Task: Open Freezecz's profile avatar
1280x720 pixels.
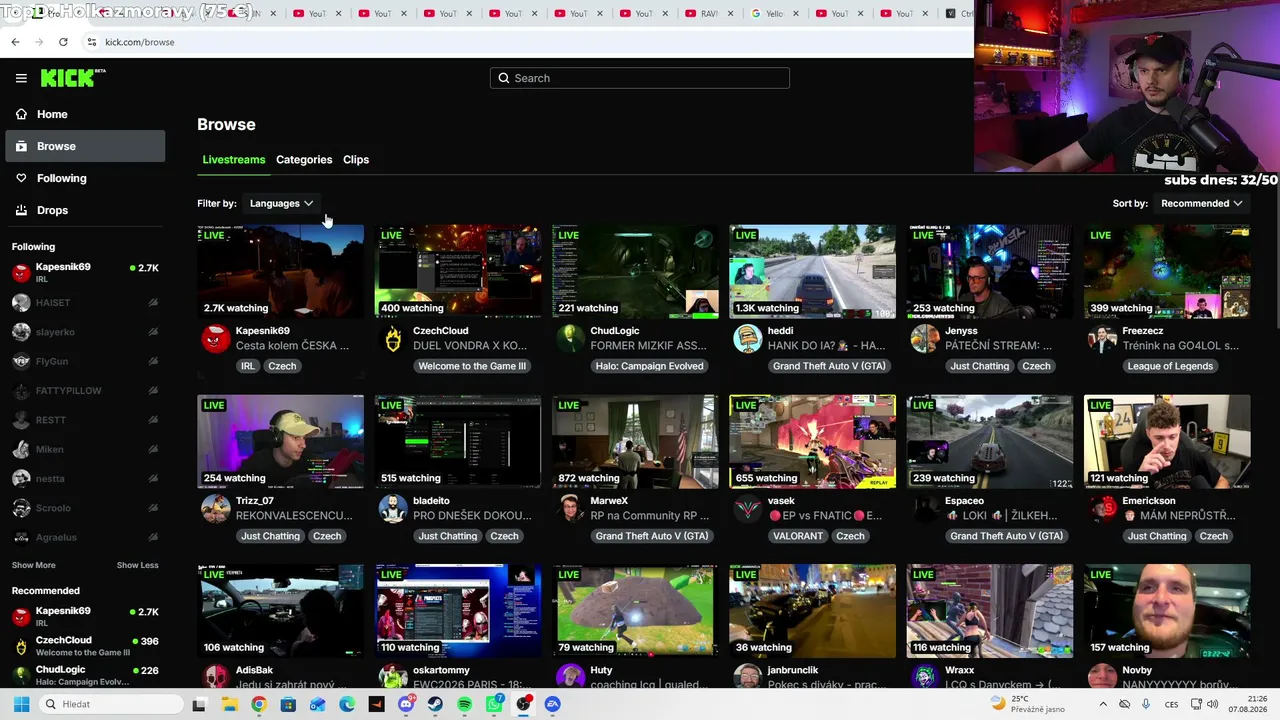Action: (x=1102, y=339)
